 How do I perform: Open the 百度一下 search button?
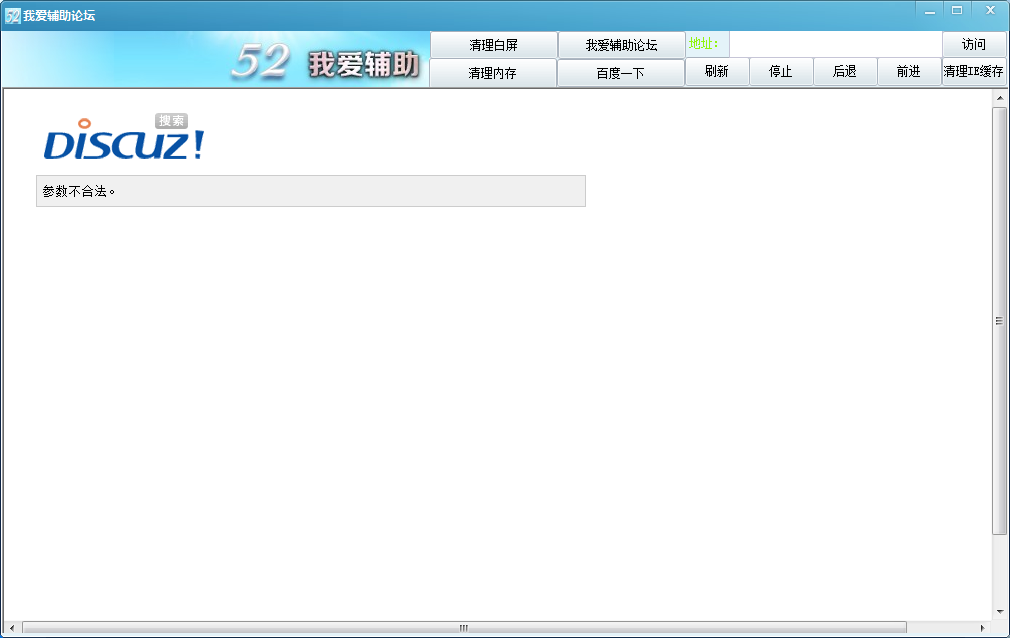620,73
